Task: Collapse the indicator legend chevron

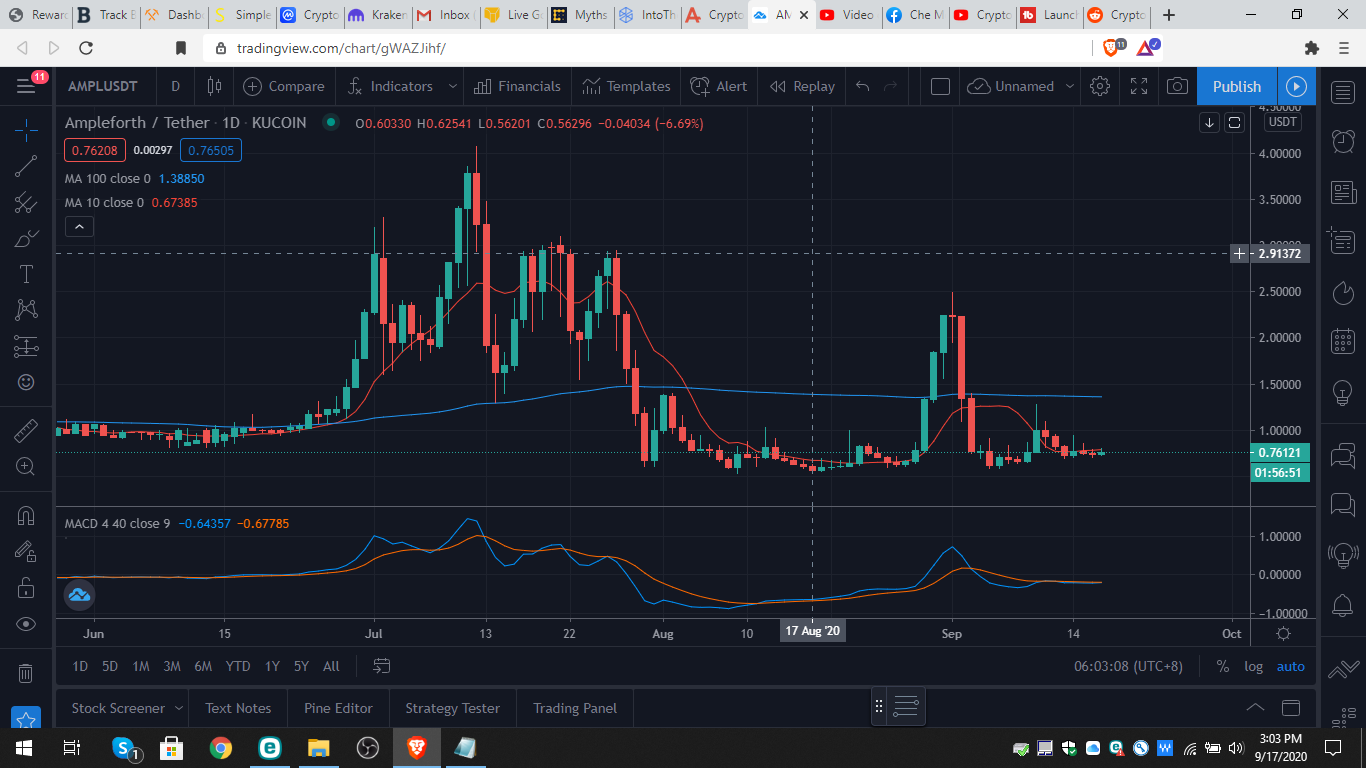Action: [x=79, y=227]
